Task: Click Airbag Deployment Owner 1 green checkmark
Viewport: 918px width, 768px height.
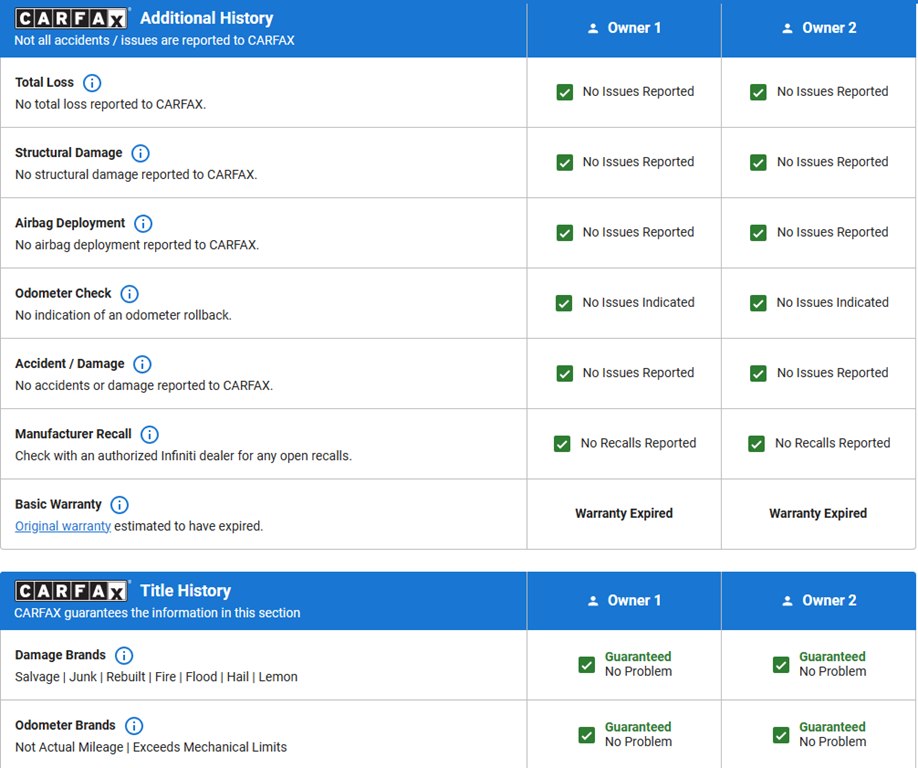Action: click(x=564, y=232)
